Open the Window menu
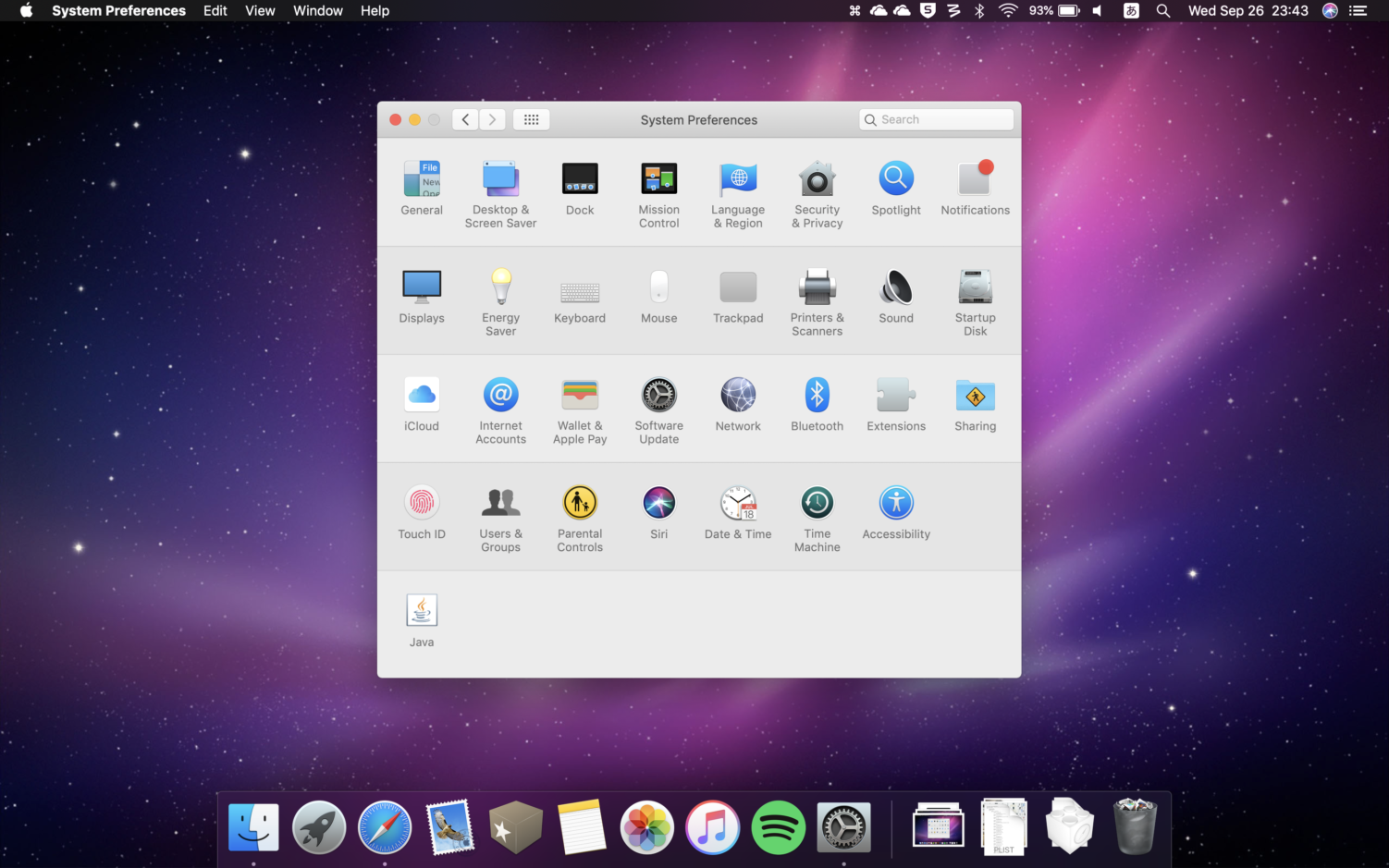 [x=318, y=10]
